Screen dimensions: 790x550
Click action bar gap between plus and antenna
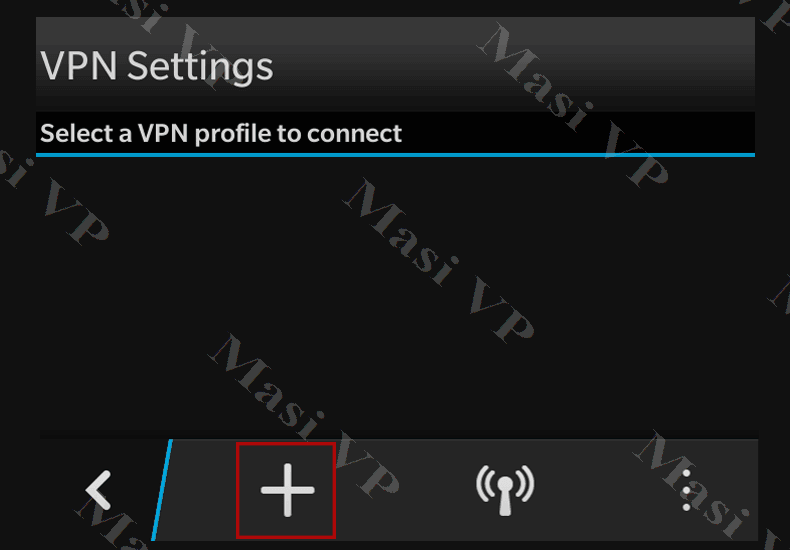point(406,490)
